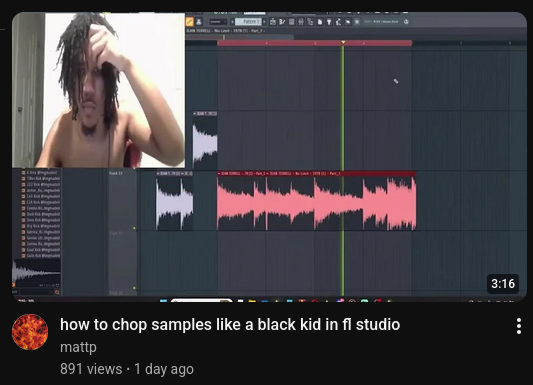Open the video's three-dot options menu
The width and height of the screenshot is (533, 385).
pyautogui.click(x=518, y=326)
